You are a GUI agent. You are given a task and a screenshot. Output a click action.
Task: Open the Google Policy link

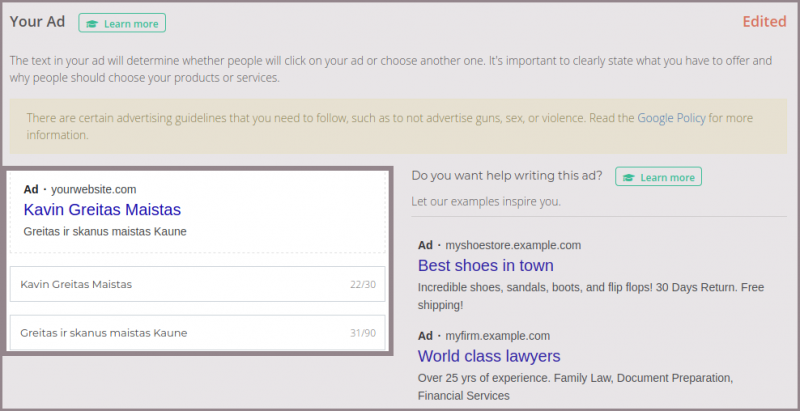(671, 118)
